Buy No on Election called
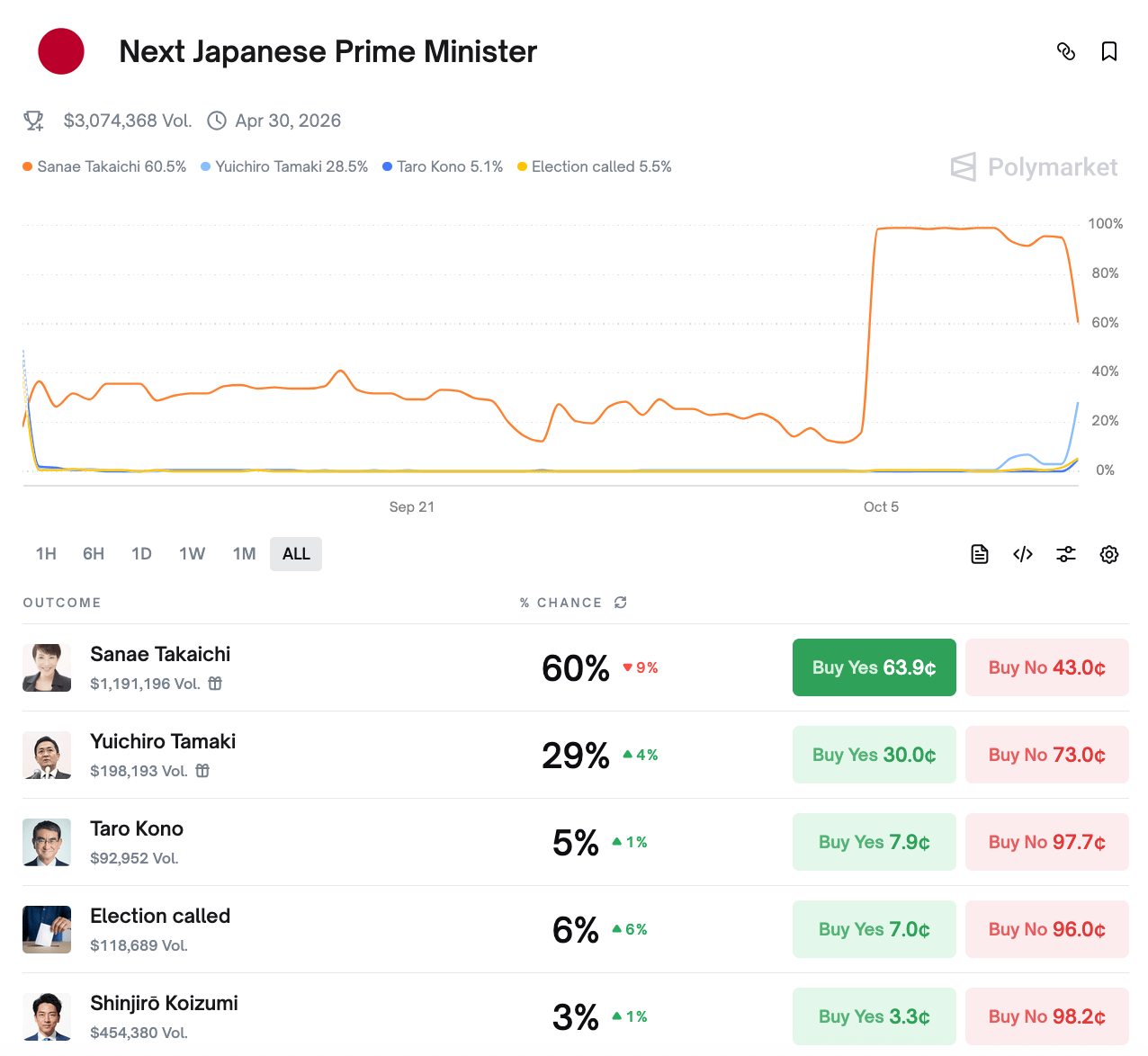The image size is (1148, 1056). pyautogui.click(x=1046, y=929)
